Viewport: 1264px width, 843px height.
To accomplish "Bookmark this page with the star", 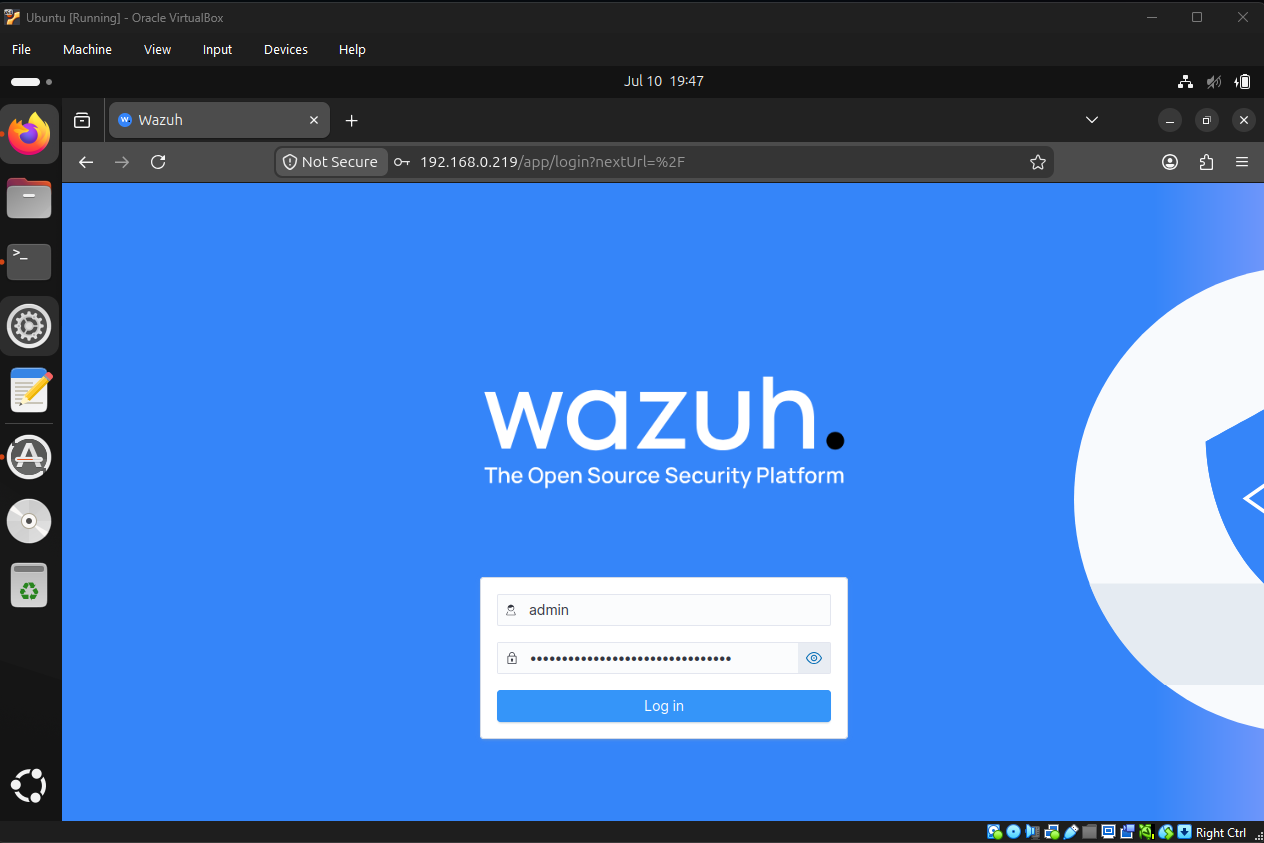I will coord(1038,162).
